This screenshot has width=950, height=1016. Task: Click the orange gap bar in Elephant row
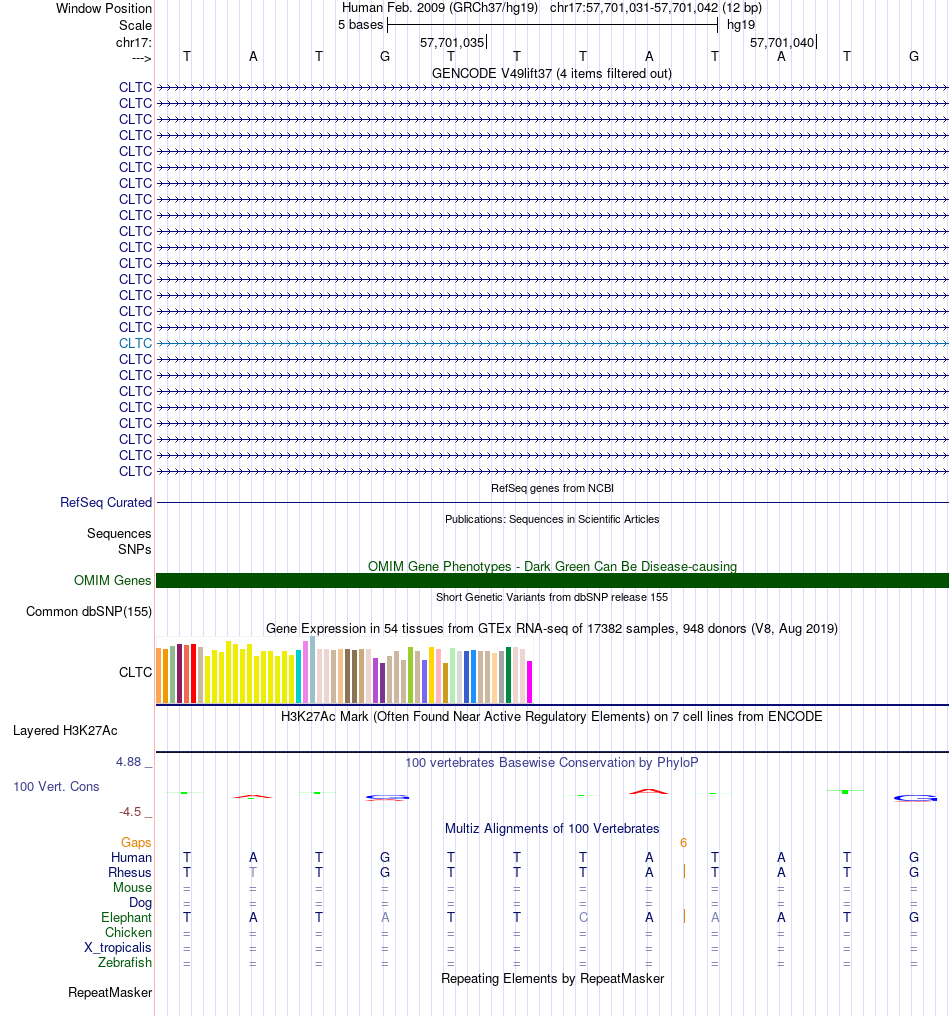click(x=684, y=916)
